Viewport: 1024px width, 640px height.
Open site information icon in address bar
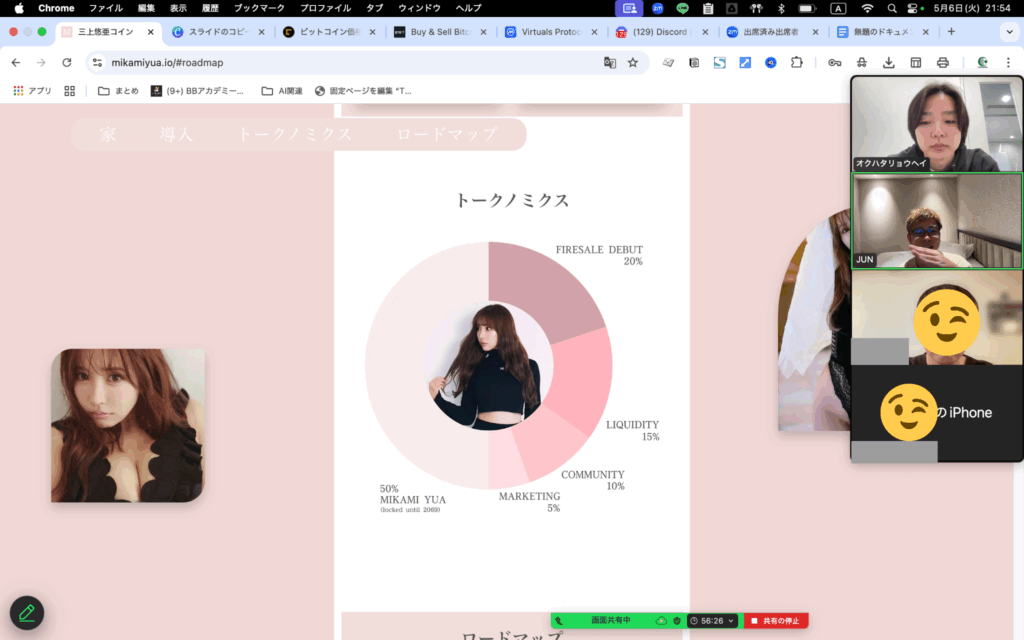(97, 63)
